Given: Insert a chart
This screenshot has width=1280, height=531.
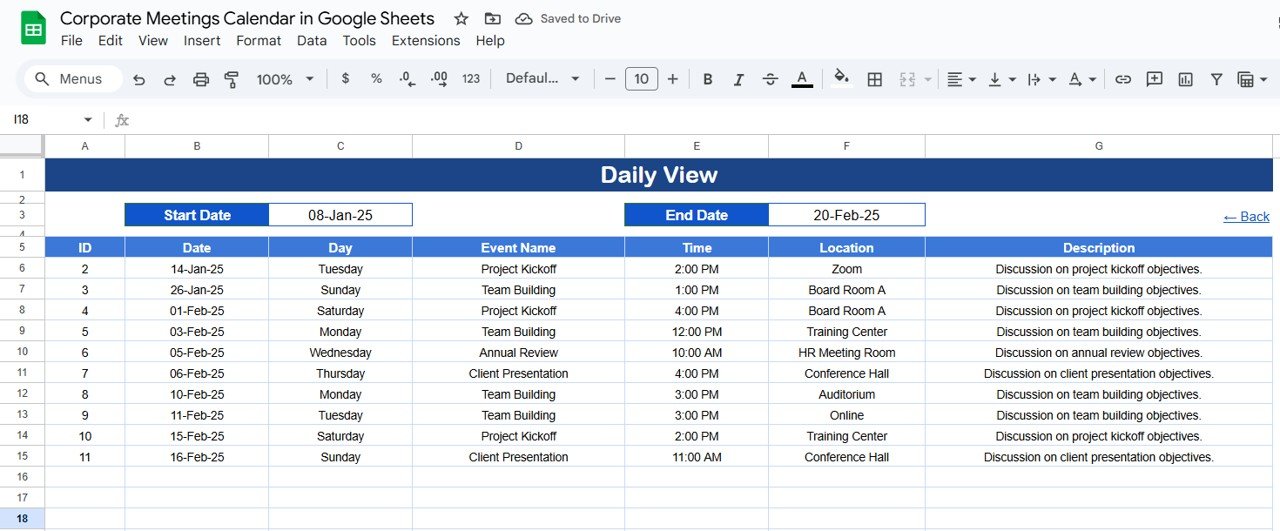Looking at the screenshot, I should [x=1185, y=79].
